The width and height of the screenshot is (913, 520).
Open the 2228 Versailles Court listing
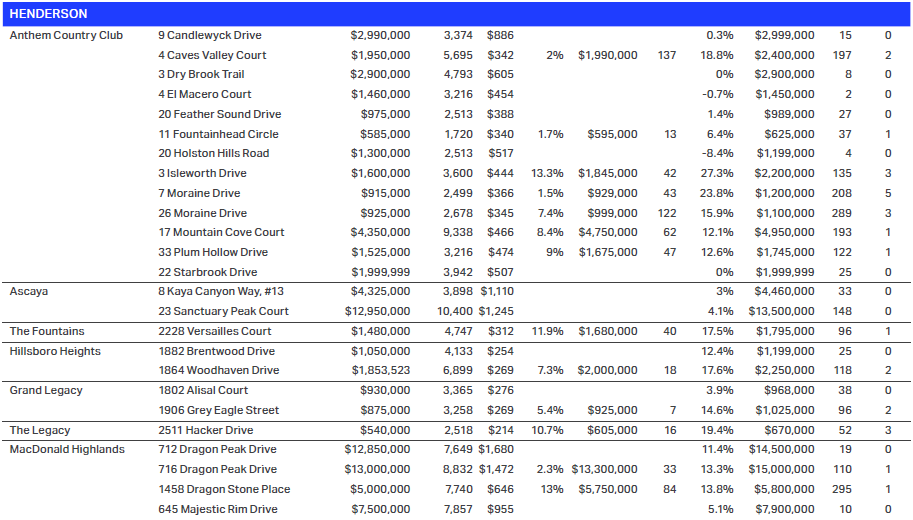click(x=214, y=331)
